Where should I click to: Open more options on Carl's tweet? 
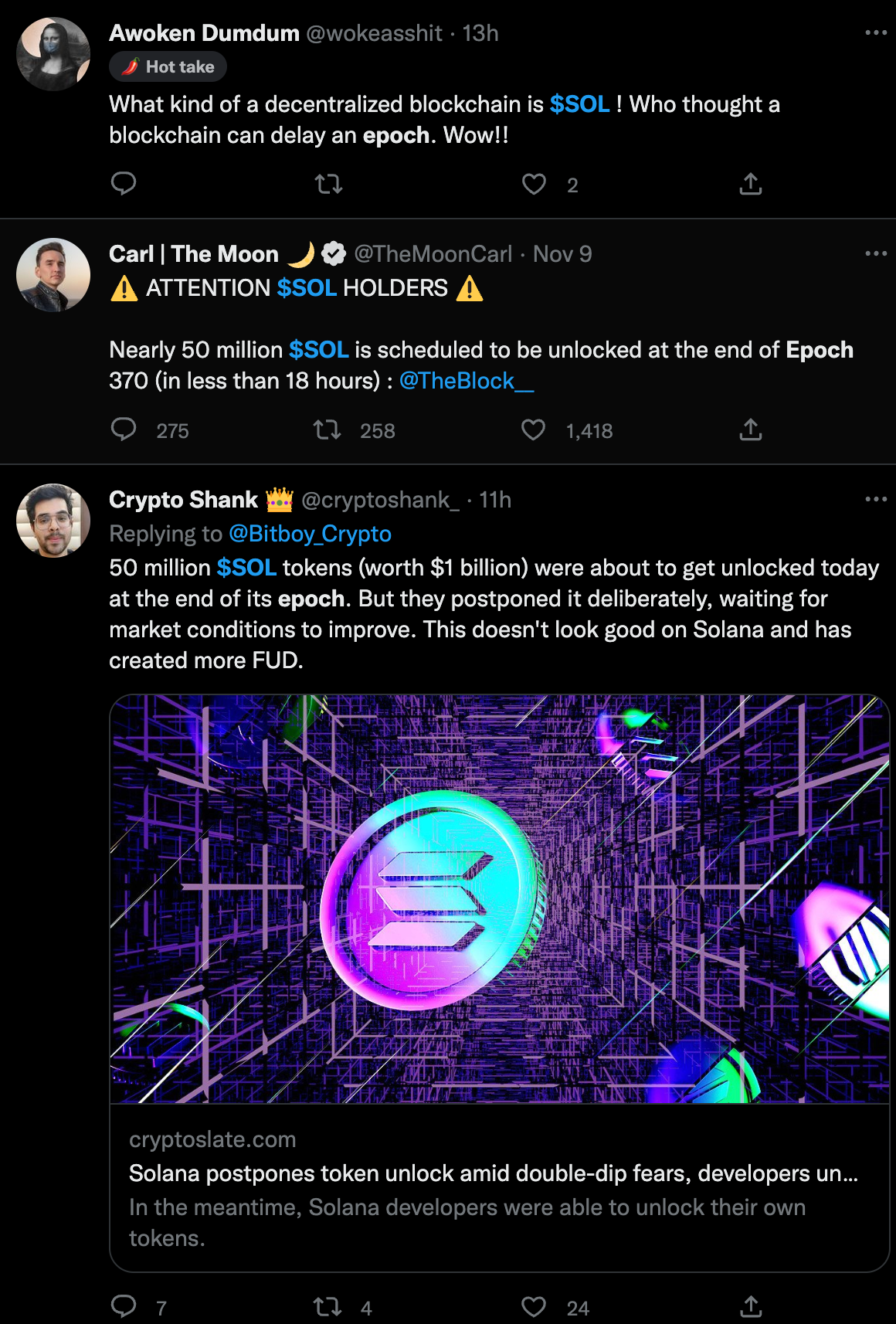pyautogui.click(x=876, y=253)
